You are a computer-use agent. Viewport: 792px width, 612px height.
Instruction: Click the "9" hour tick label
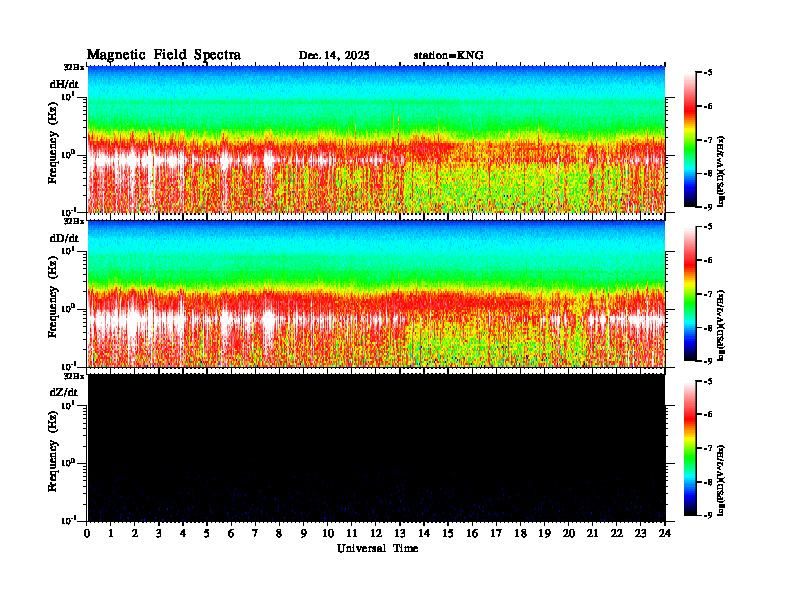[304, 533]
